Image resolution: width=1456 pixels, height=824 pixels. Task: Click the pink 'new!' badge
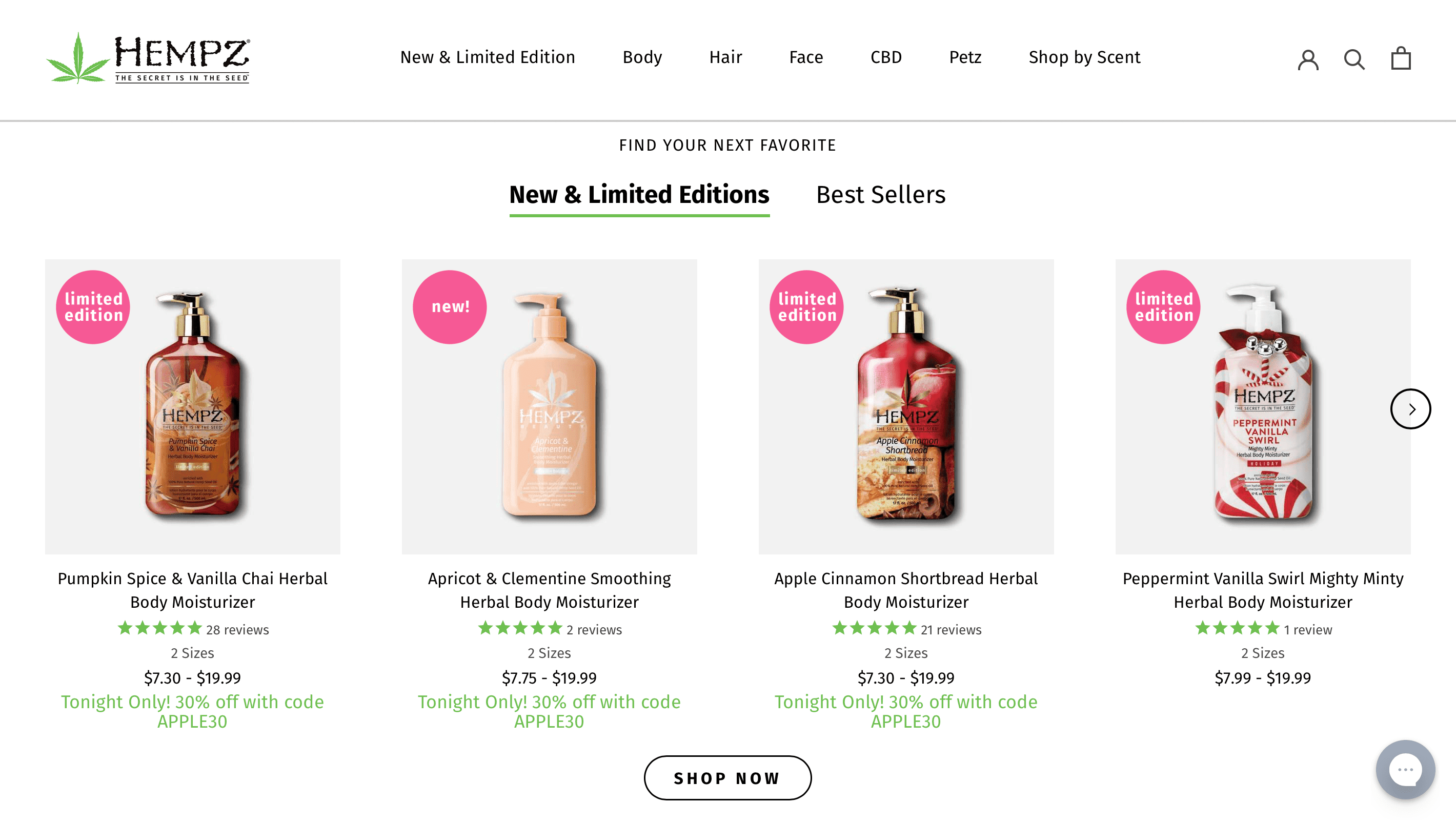pyautogui.click(x=450, y=307)
